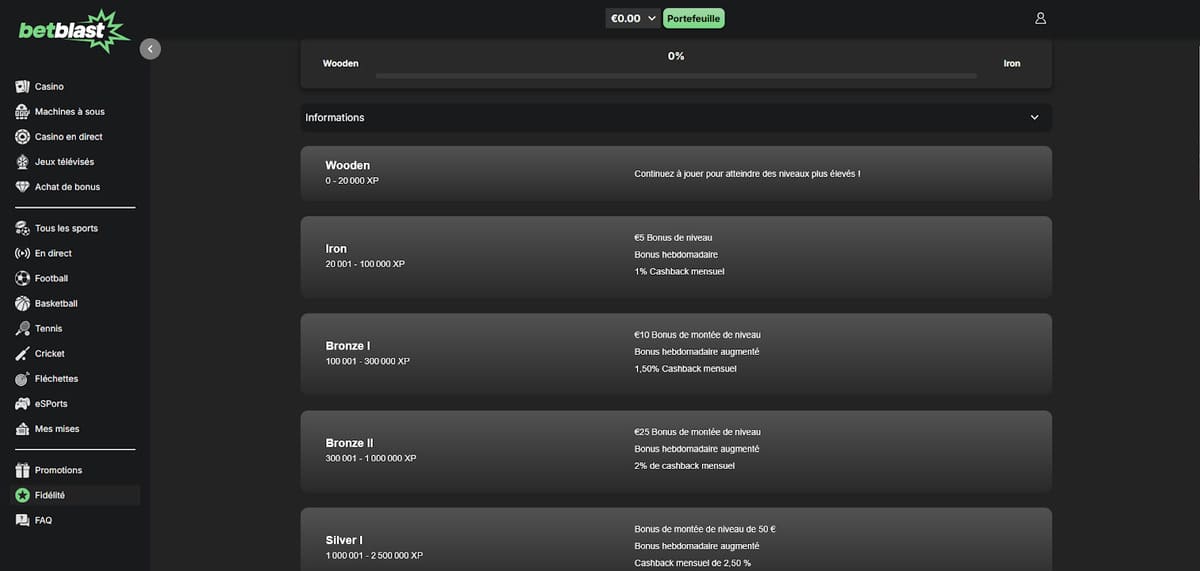Click '€10 Bonus de montée de niveau'
This screenshot has height=571, width=1200.
click(x=697, y=335)
